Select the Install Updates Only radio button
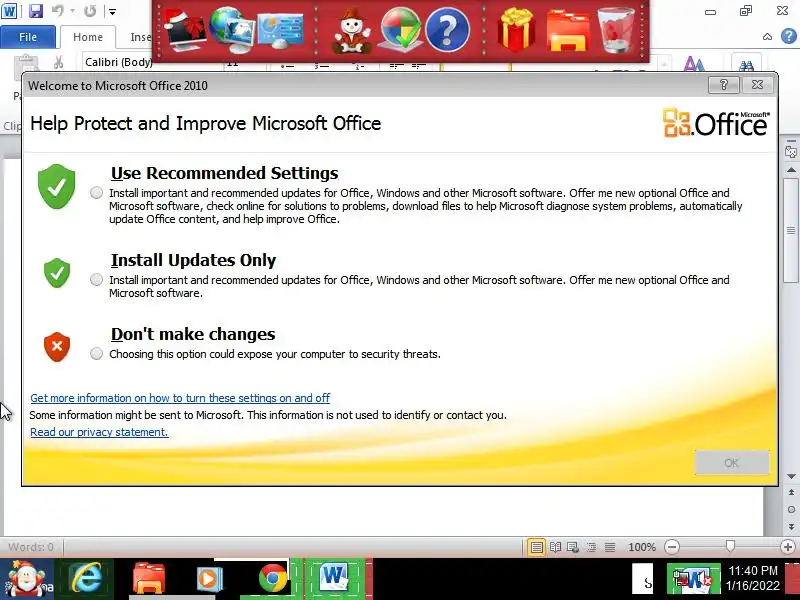Screen dimensions: 800x600 [x=96, y=280]
